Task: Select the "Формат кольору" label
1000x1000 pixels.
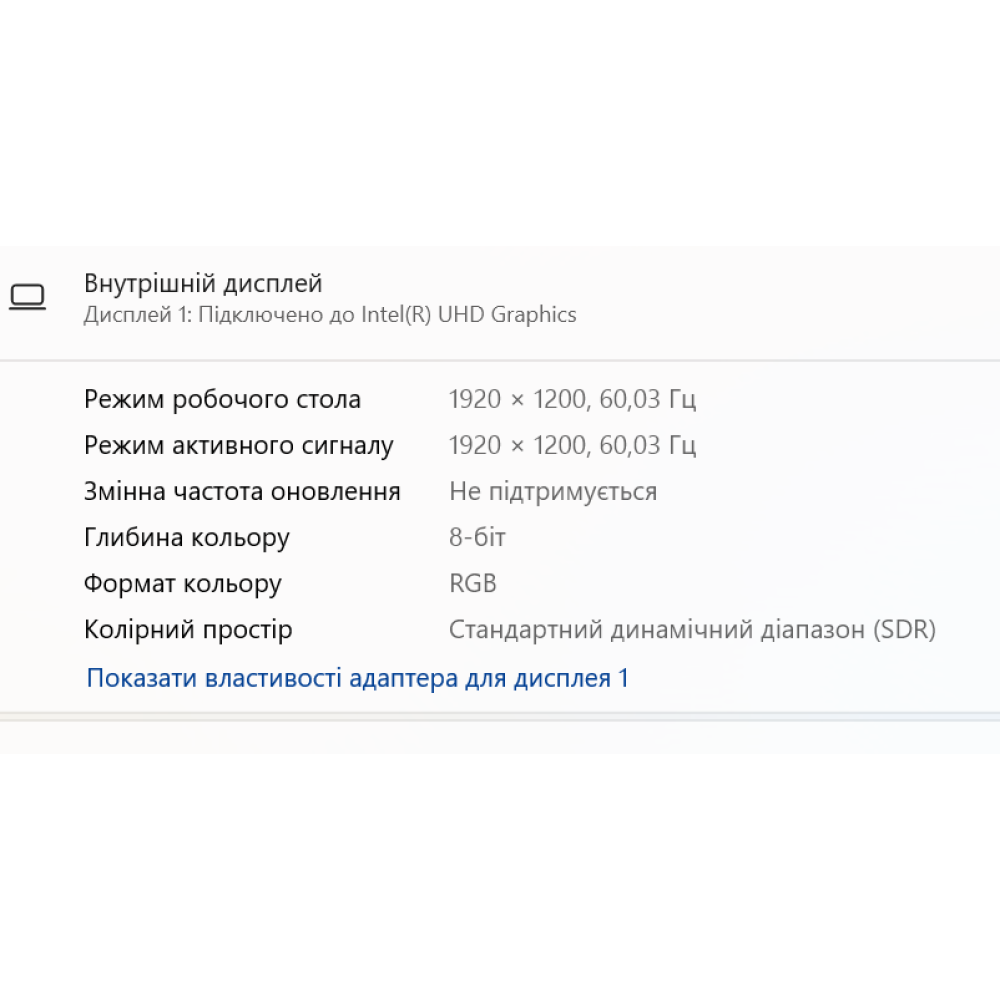Action: coord(182,583)
